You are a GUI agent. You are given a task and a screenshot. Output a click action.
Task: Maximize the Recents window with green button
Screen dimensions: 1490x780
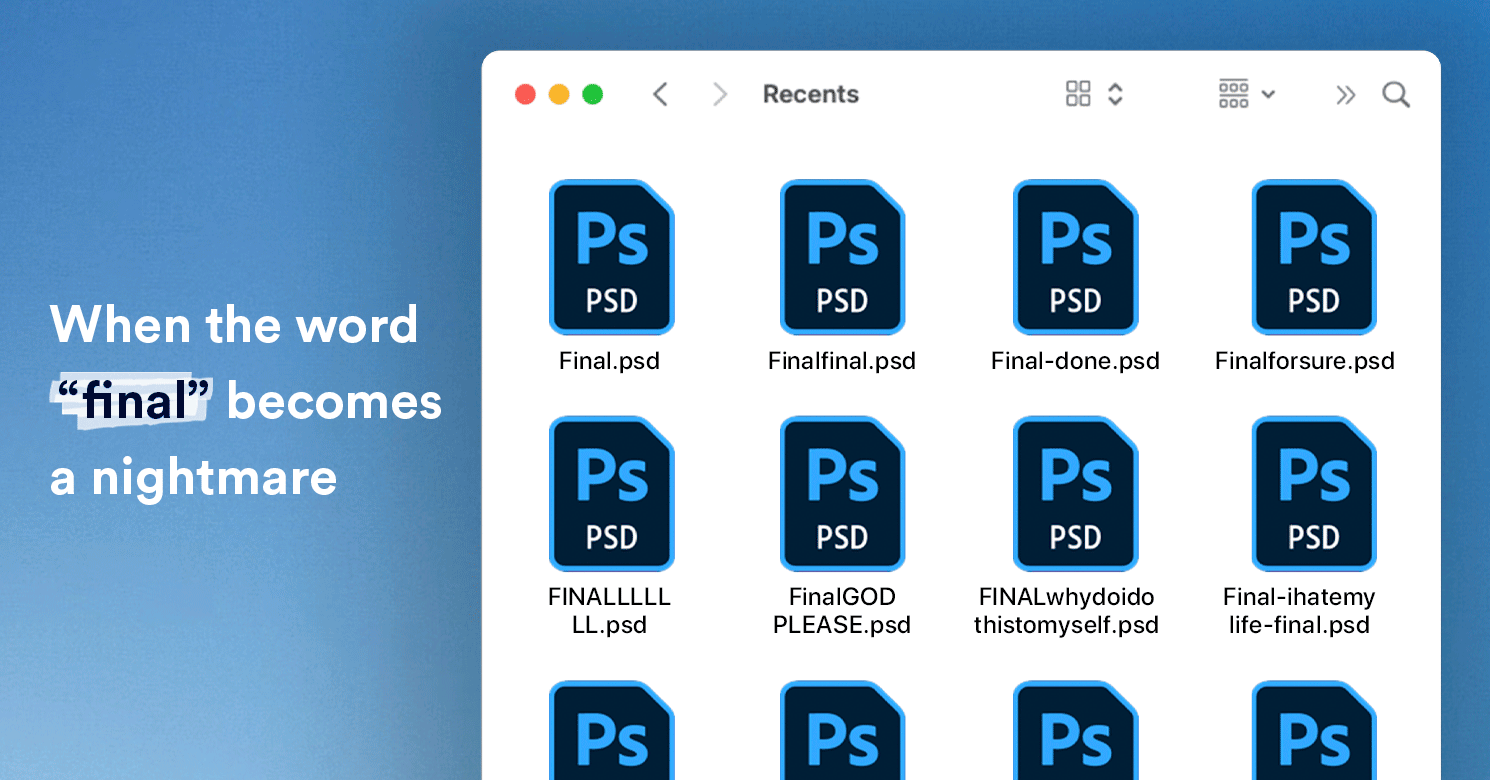pos(593,95)
